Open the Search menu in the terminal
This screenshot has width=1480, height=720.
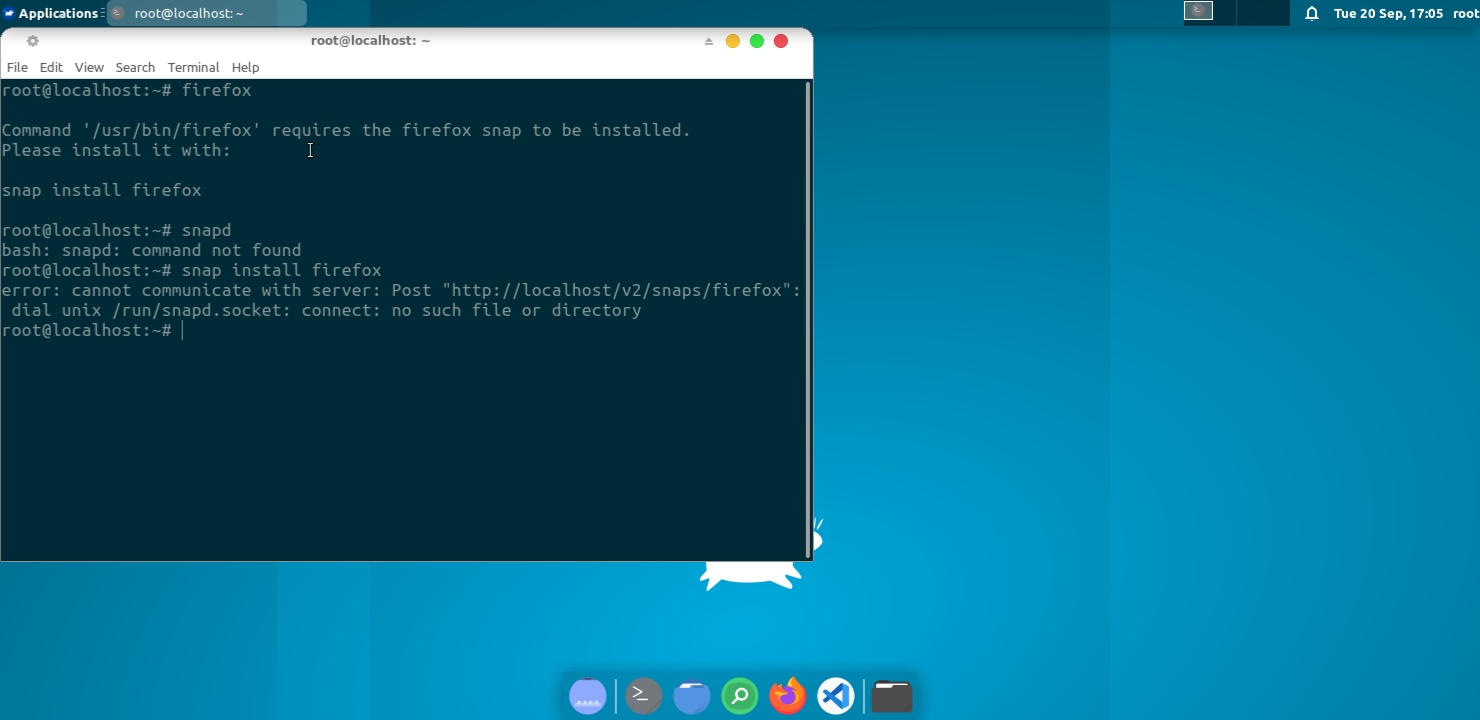(135, 67)
